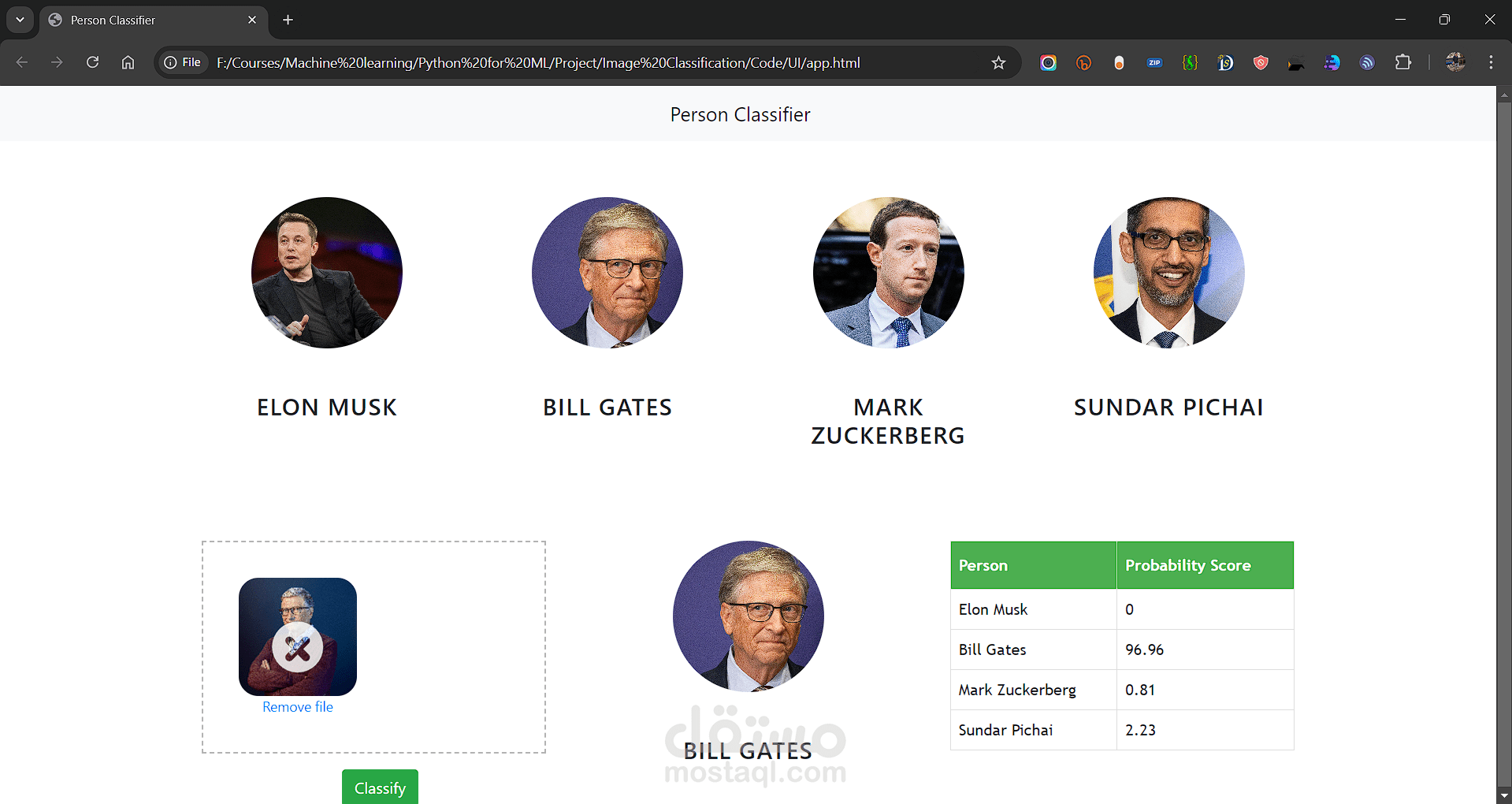
Task: Click the Sundar Pichai profile photo
Action: (x=1169, y=273)
